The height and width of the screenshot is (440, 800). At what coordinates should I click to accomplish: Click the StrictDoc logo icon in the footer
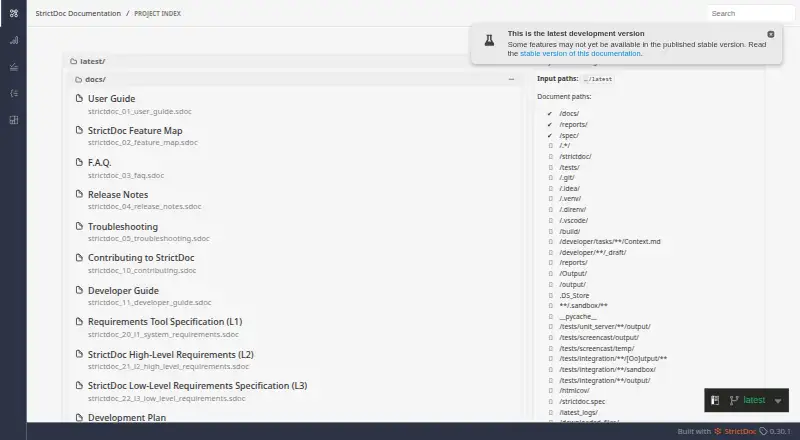pyautogui.click(x=718, y=431)
